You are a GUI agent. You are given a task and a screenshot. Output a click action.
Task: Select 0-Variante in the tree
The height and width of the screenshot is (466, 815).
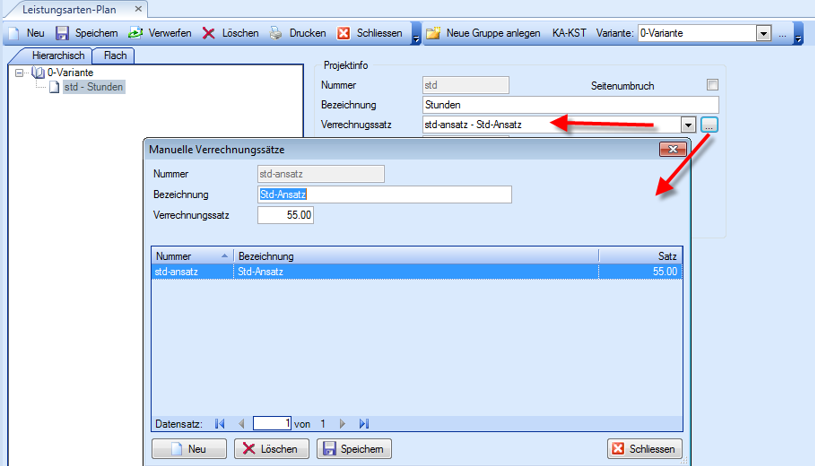70,73
